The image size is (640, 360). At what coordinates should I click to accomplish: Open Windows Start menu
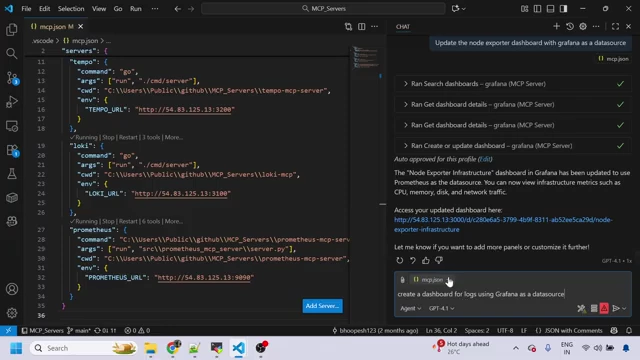coord(16,348)
